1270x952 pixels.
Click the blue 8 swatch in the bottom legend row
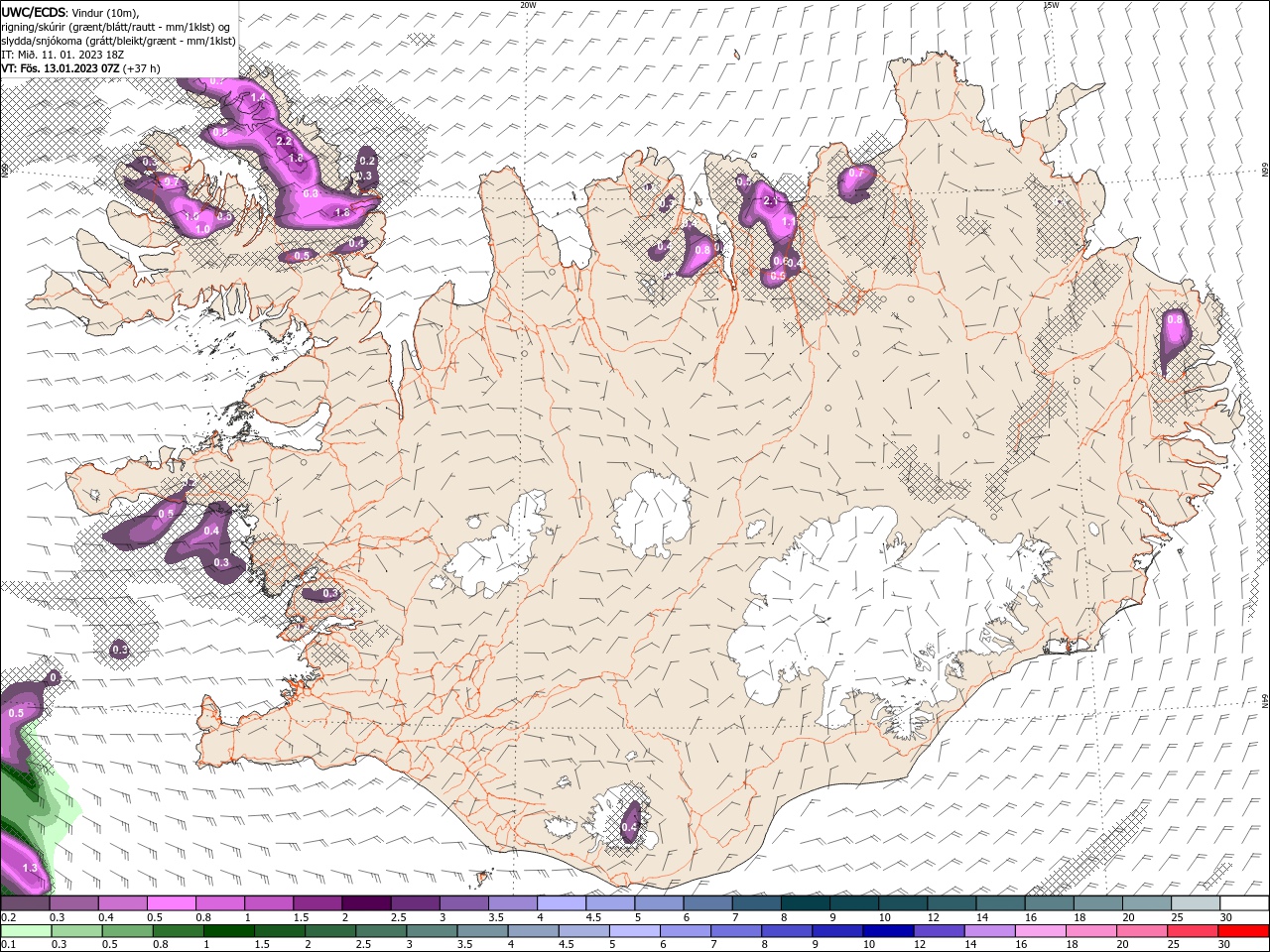coord(786,931)
